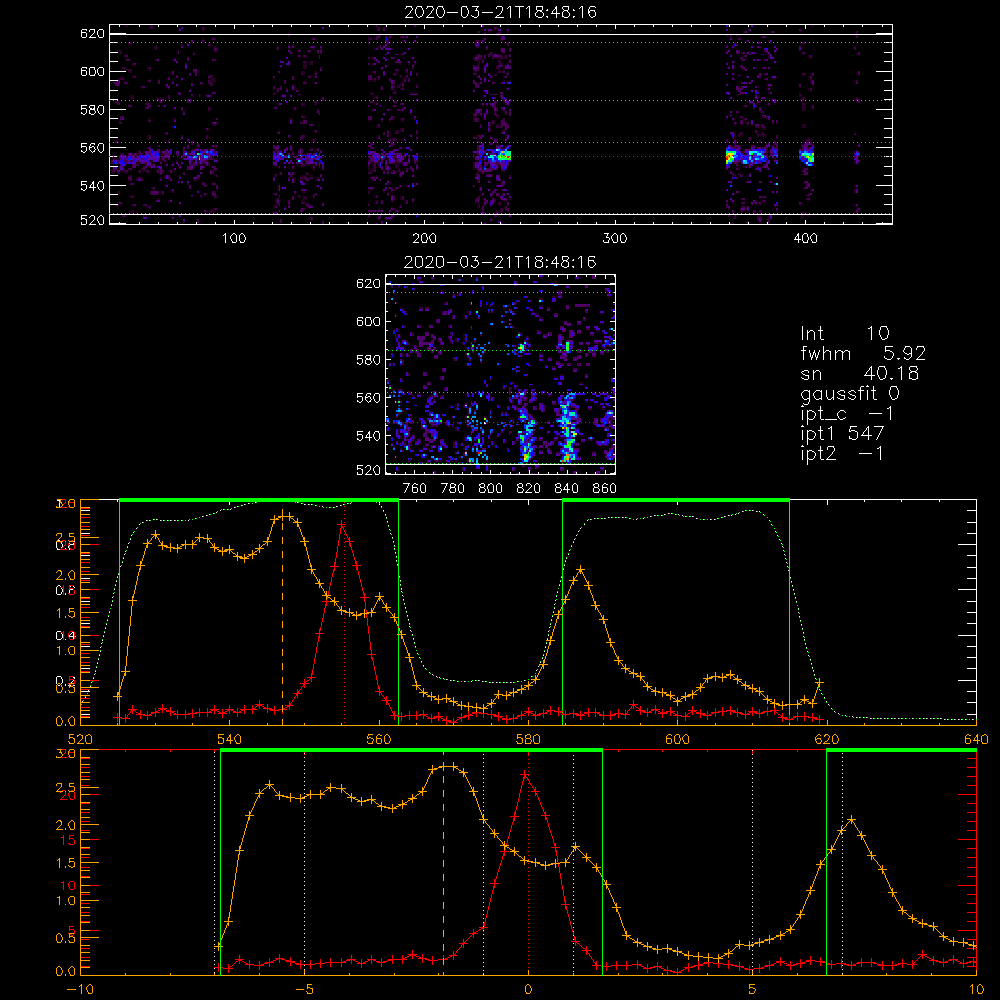Click x-axis label 540 of profile plot
1000x1000 pixels.
(x=230, y=739)
